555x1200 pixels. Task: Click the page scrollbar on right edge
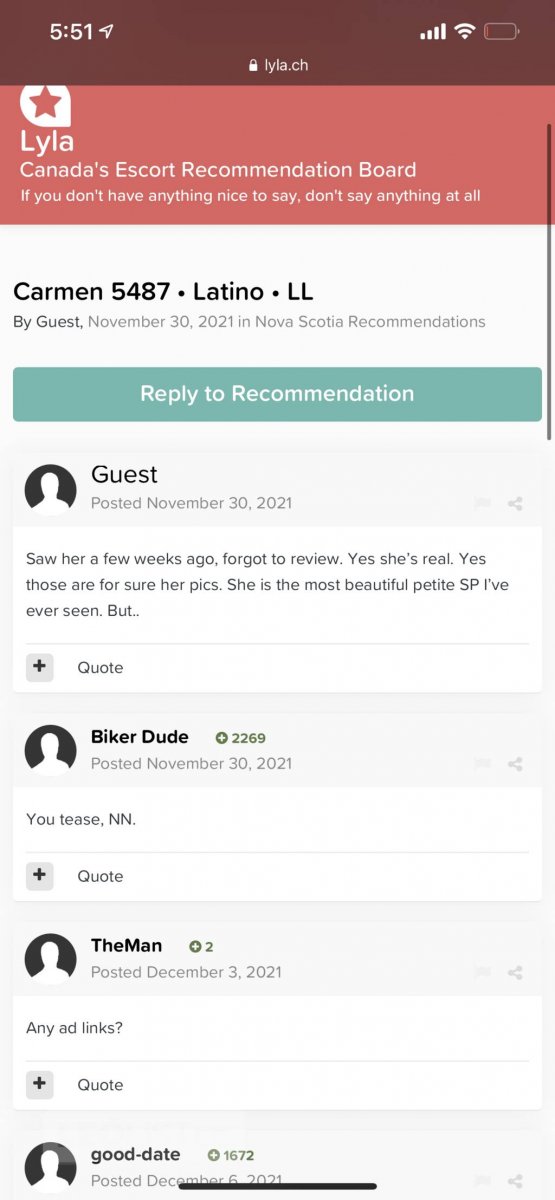tap(549, 280)
